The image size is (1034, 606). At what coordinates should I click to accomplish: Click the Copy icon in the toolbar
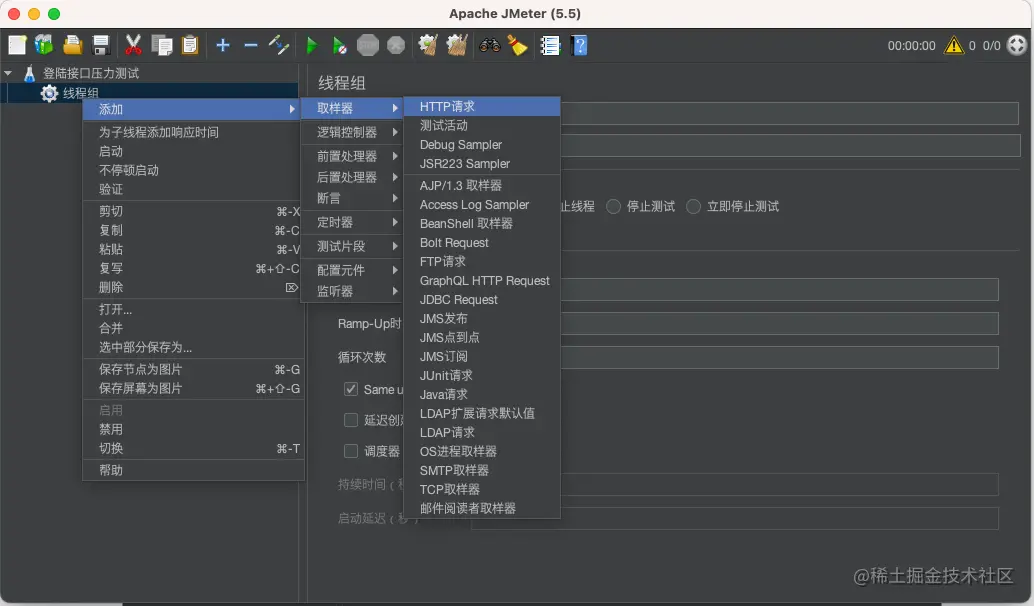point(161,45)
